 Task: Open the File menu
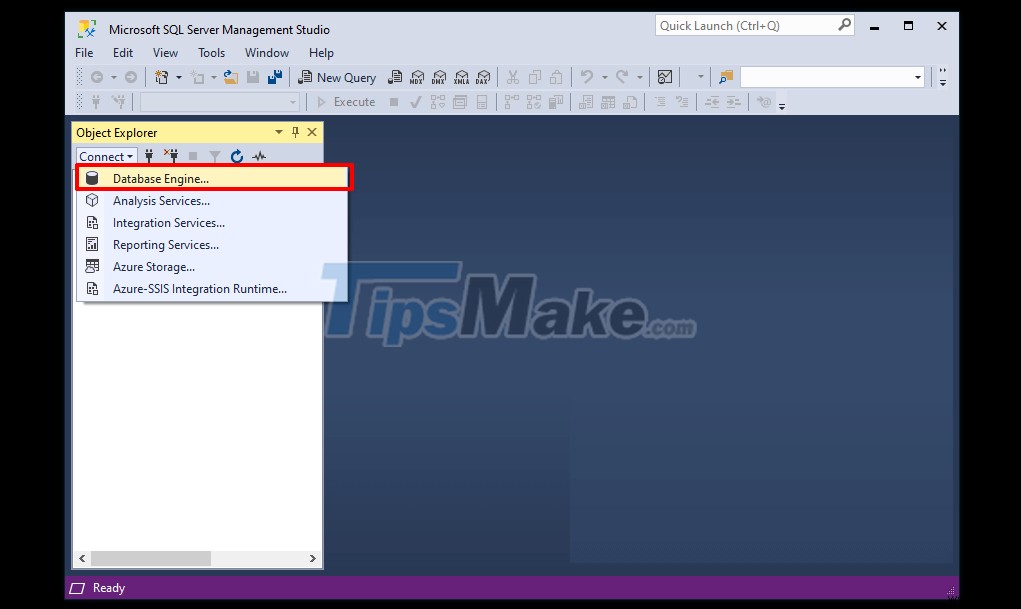pyautogui.click(x=84, y=53)
